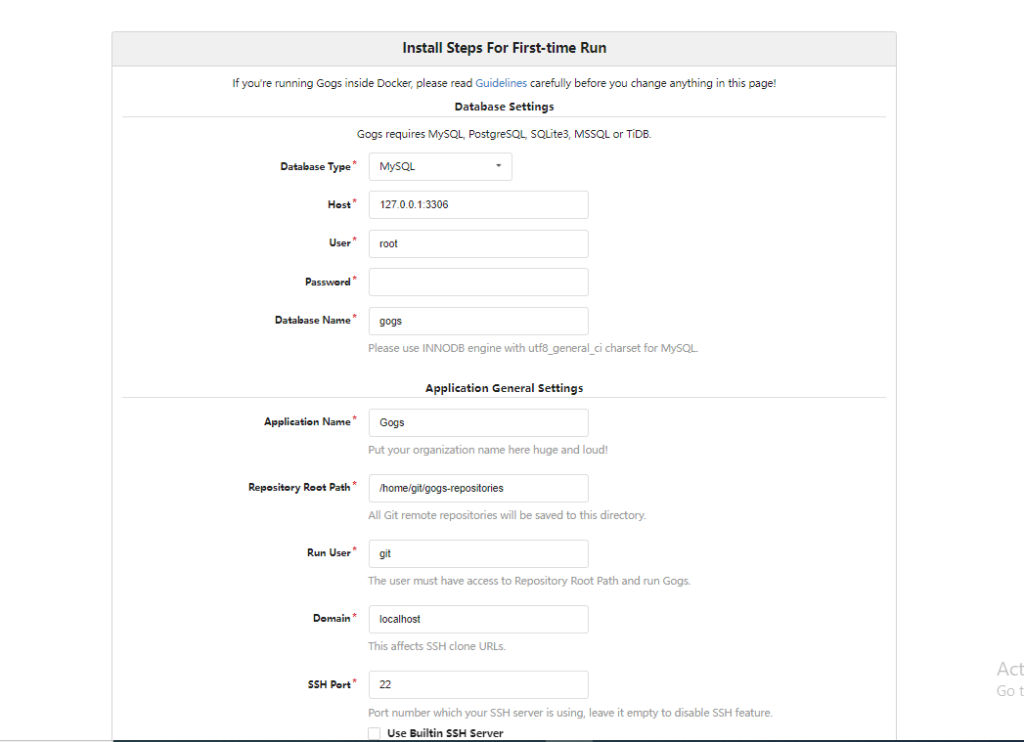Focus the Repository Root Path field

click(x=478, y=488)
